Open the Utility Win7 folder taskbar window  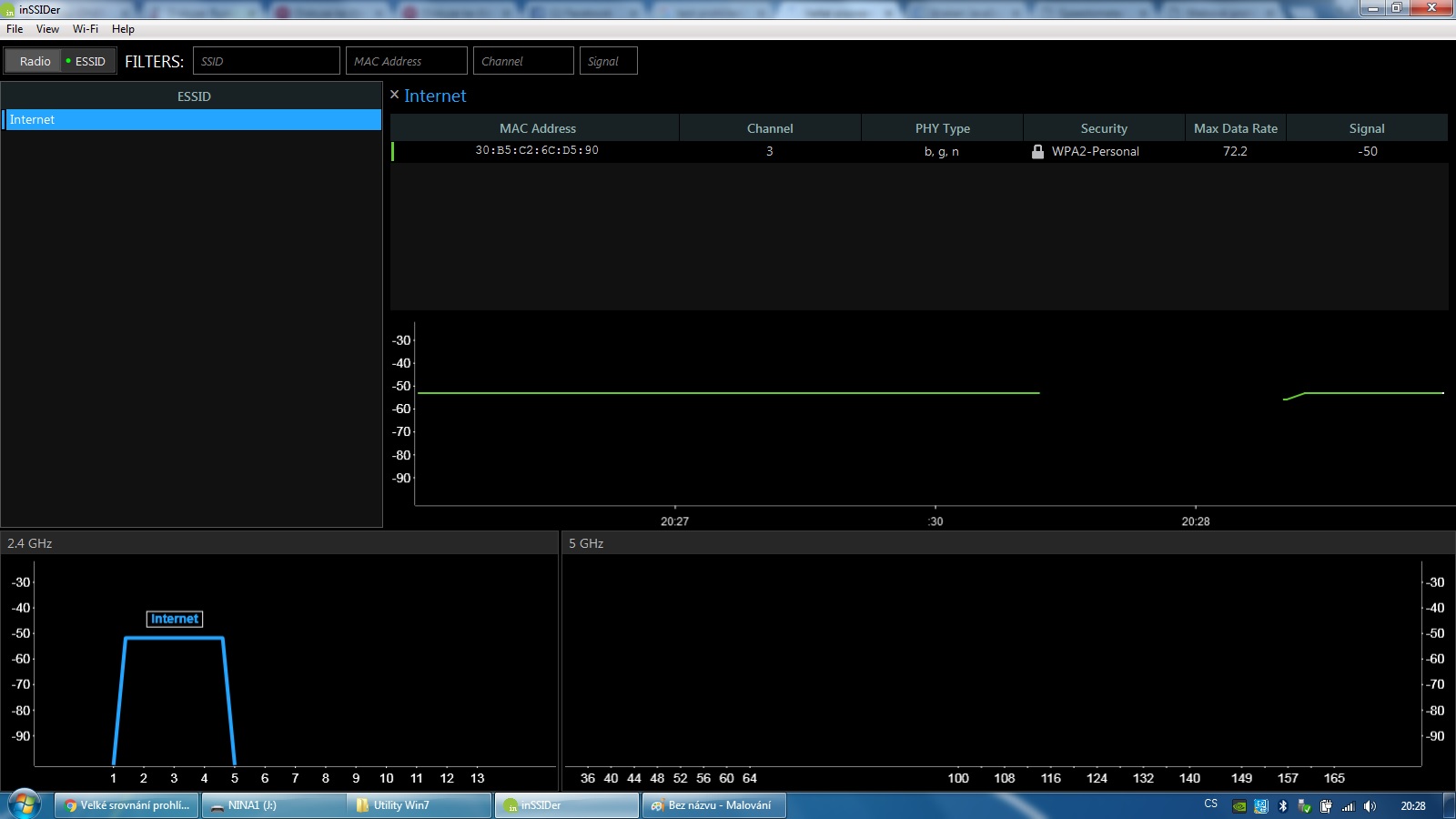[420, 805]
